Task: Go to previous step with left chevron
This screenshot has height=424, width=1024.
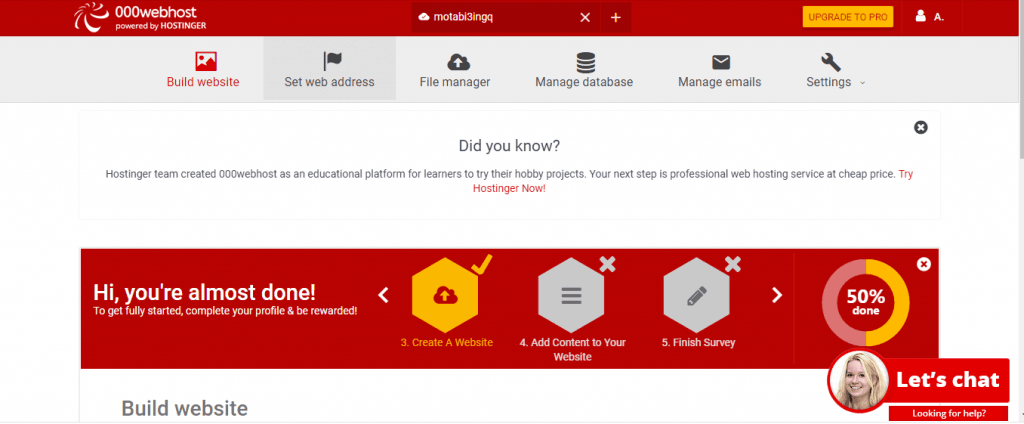Action: click(x=383, y=295)
